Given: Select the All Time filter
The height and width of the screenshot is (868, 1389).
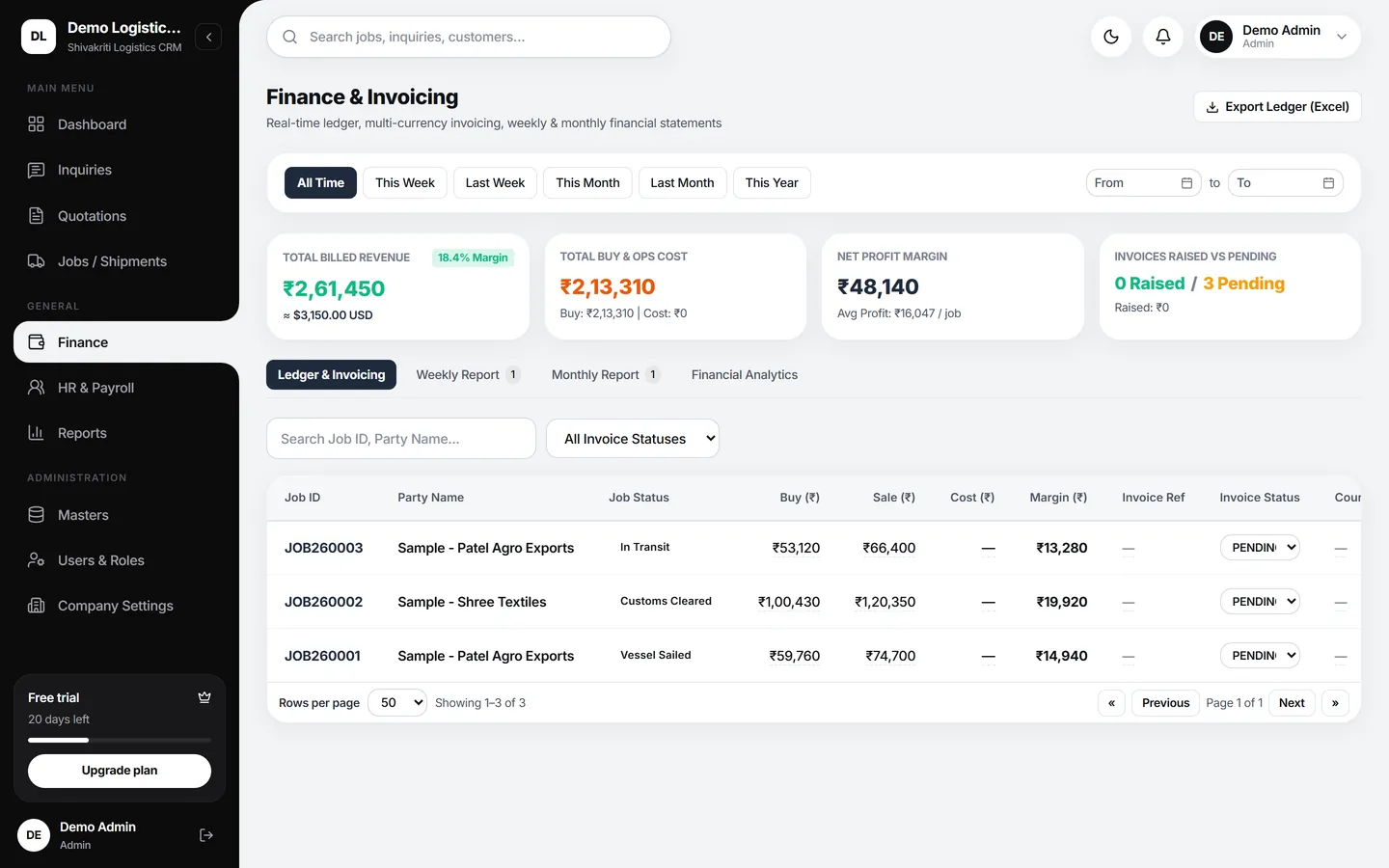Looking at the screenshot, I should 320,183.
